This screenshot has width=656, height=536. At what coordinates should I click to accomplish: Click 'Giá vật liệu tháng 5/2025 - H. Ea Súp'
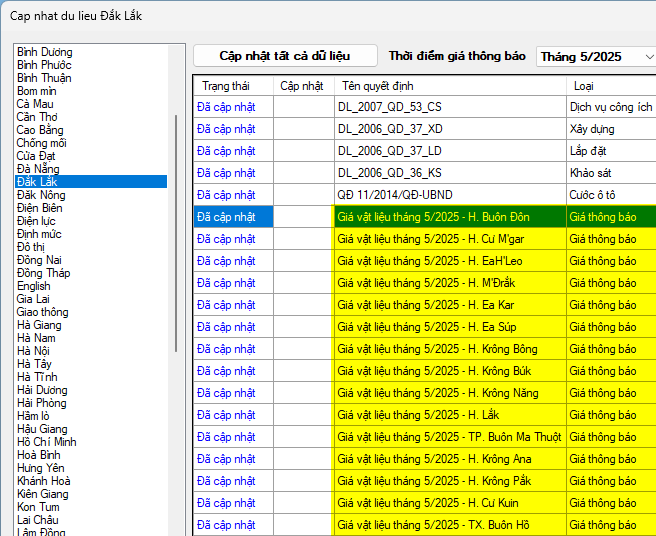450,327
